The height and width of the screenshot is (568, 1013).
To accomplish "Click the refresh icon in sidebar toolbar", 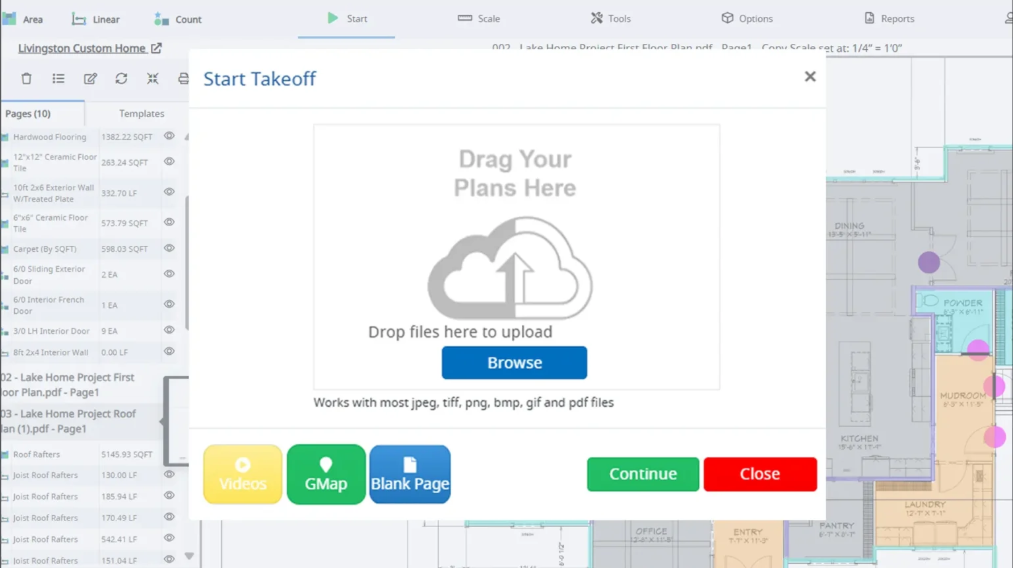I will pyautogui.click(x=121, y=79).
